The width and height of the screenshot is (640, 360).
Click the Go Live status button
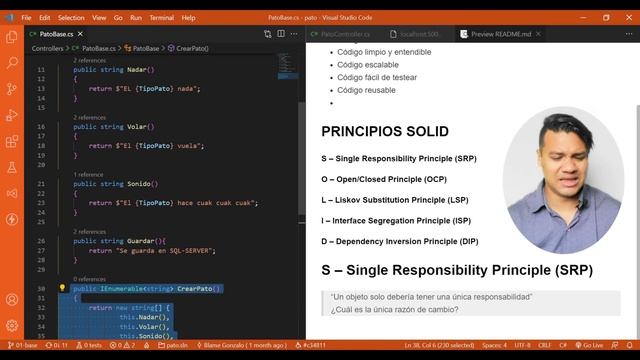[589, 345]
